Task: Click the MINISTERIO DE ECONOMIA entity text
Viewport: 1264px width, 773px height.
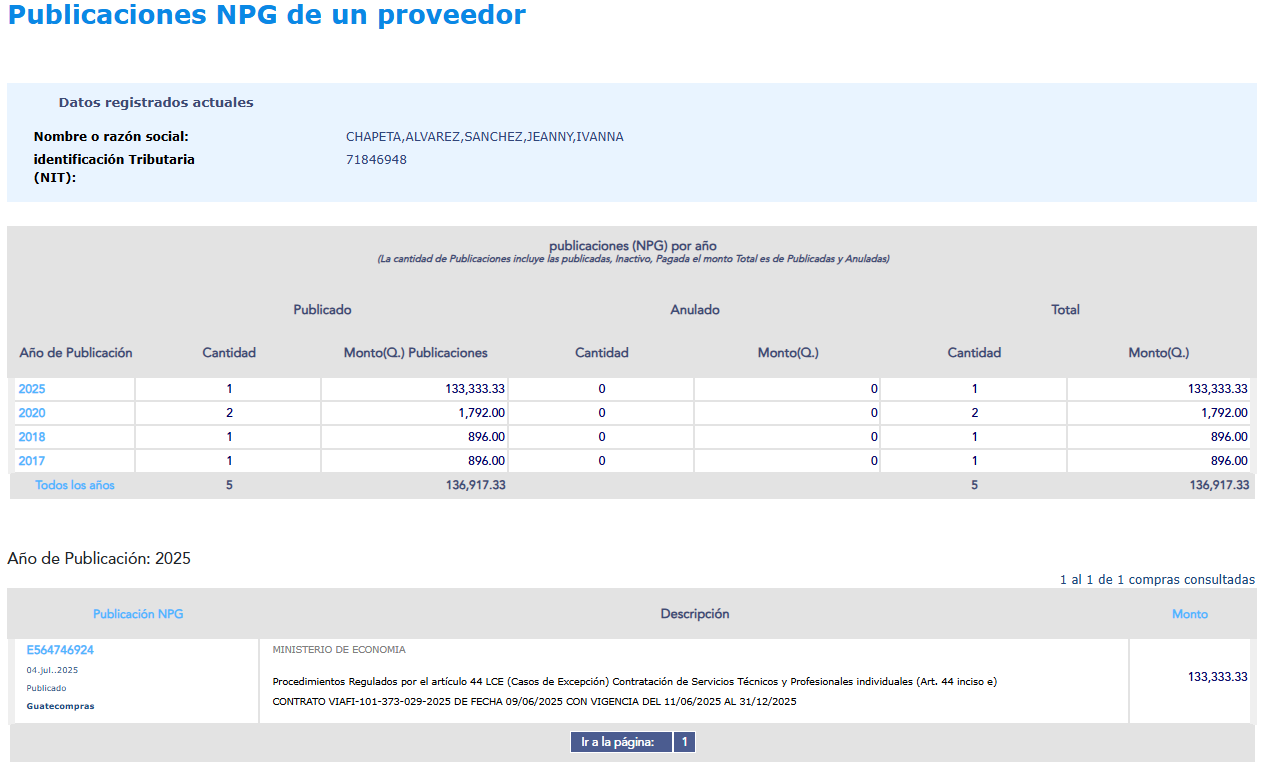Action: click(339, 650)
